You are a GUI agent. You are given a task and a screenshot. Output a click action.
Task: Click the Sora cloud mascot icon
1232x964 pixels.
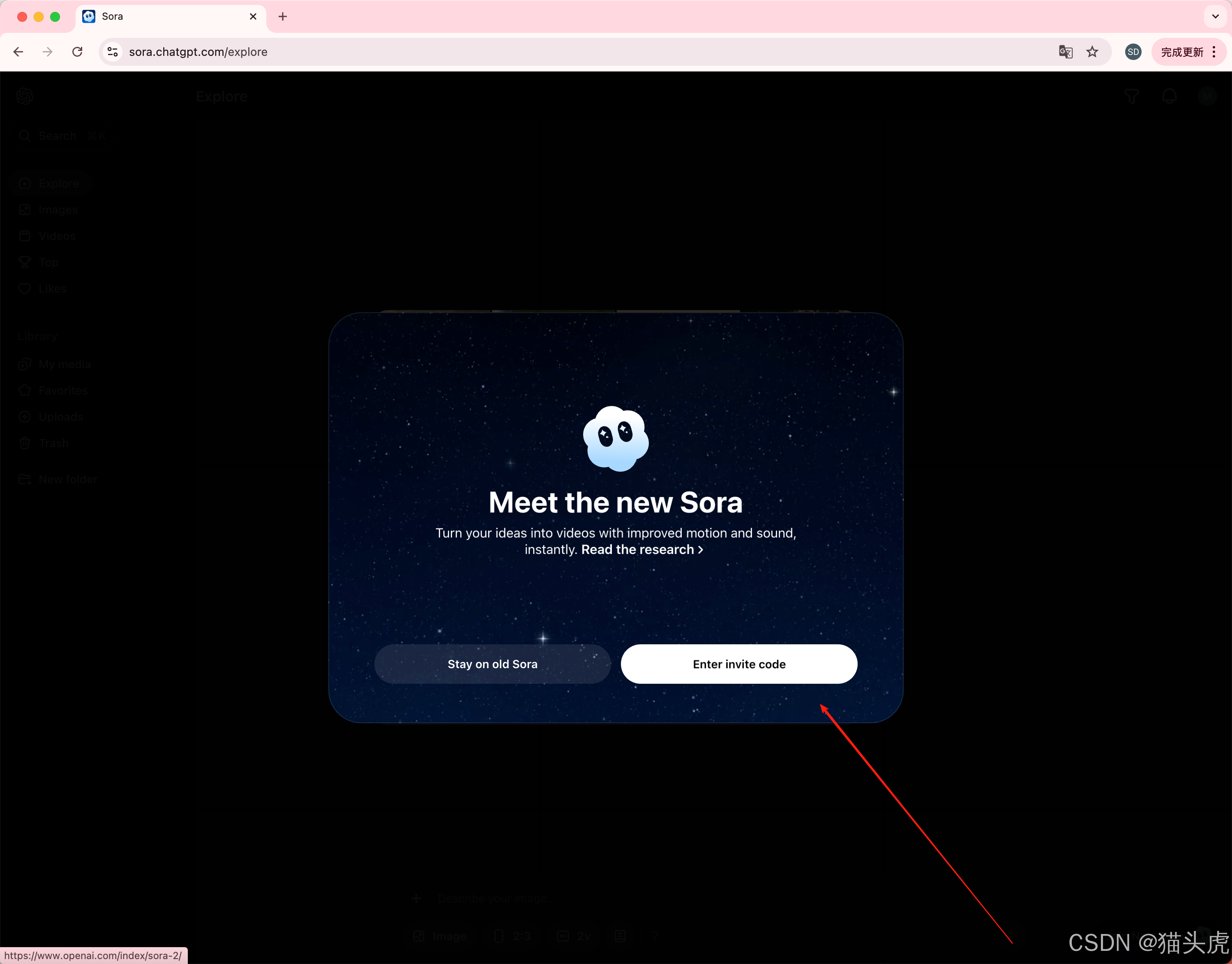[616, 438]
